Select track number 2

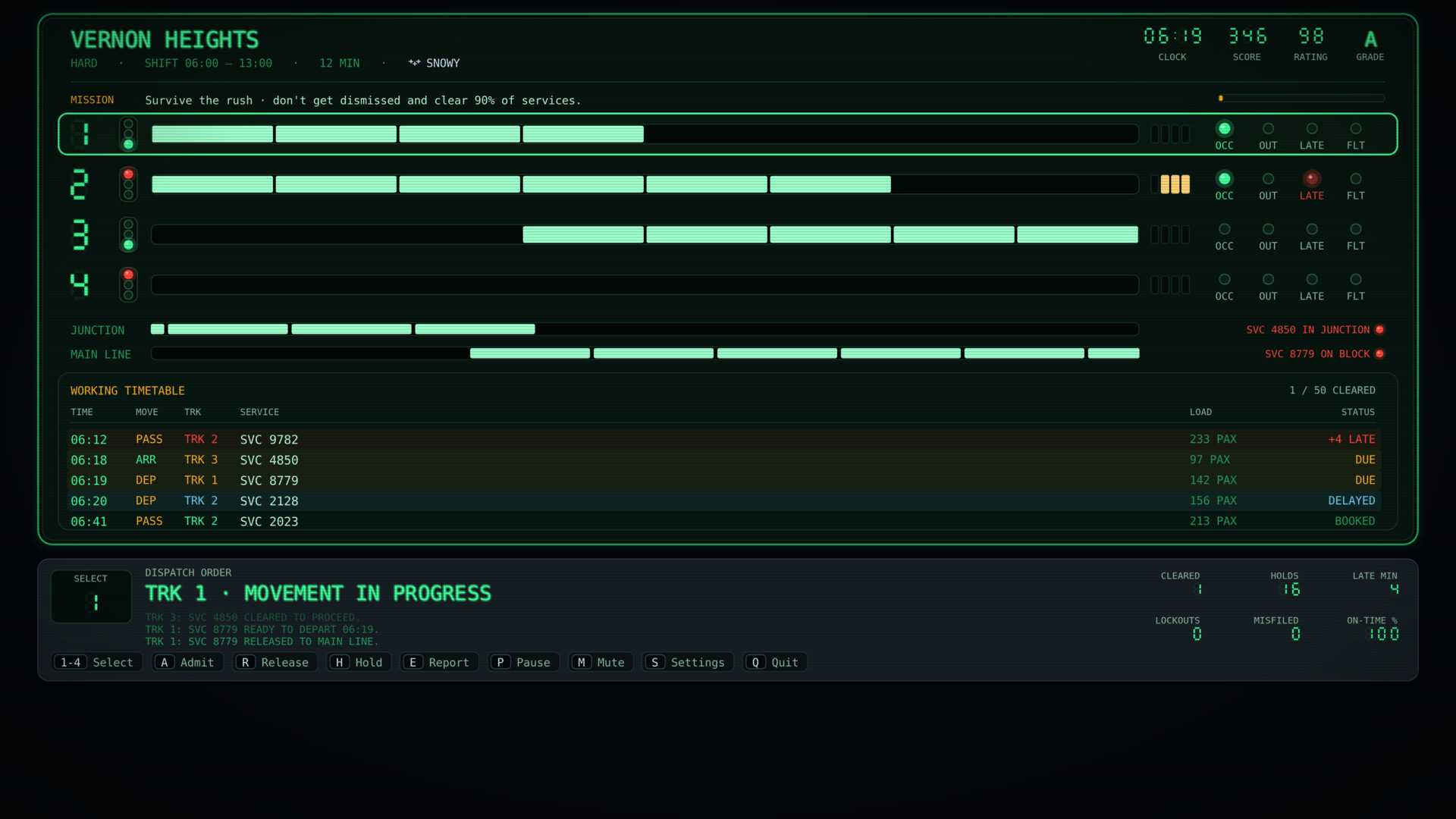[x=80, y=184]
